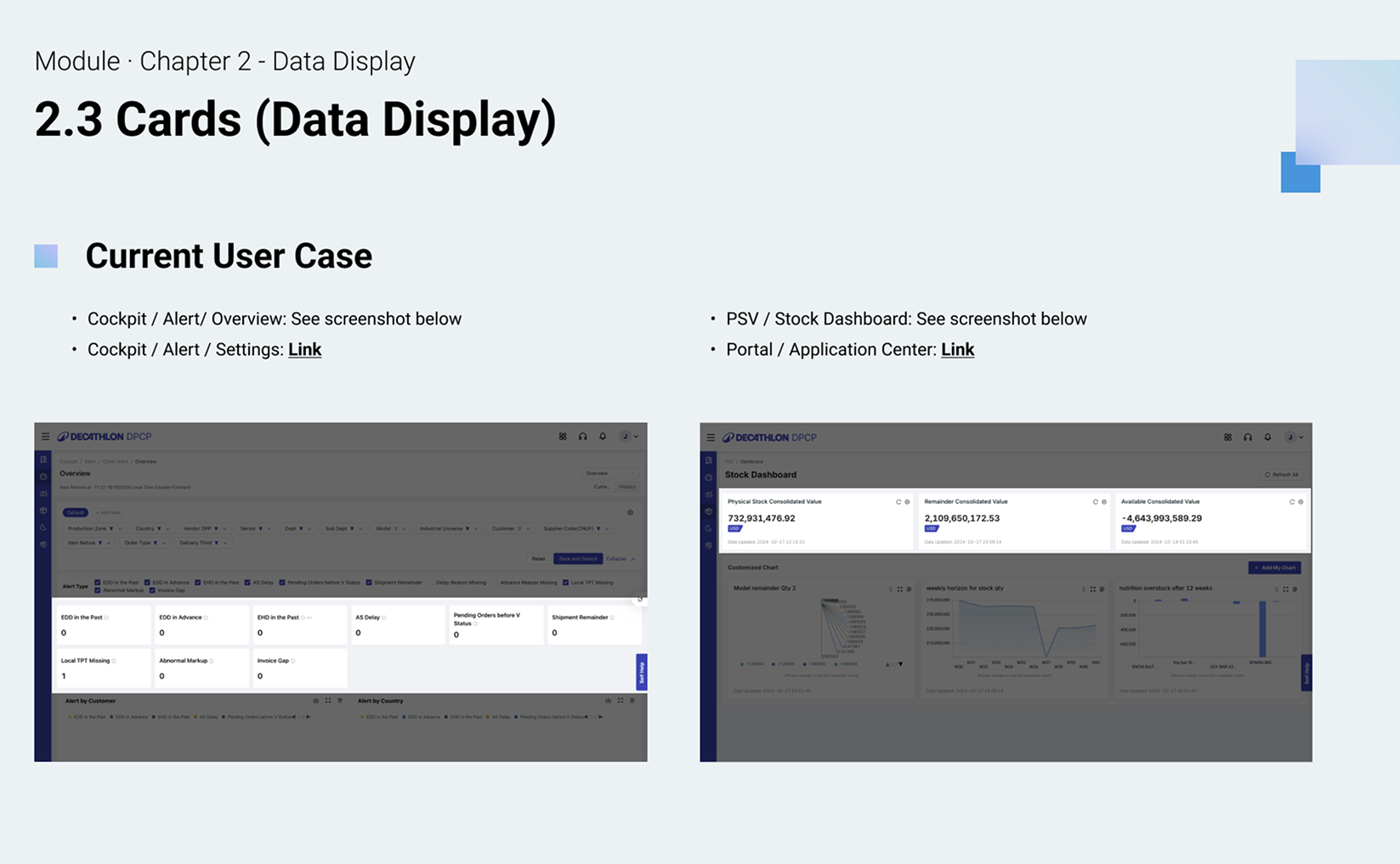Click Cockpit / Alert / Overview screenshot thumbnail

coord(341,592)
